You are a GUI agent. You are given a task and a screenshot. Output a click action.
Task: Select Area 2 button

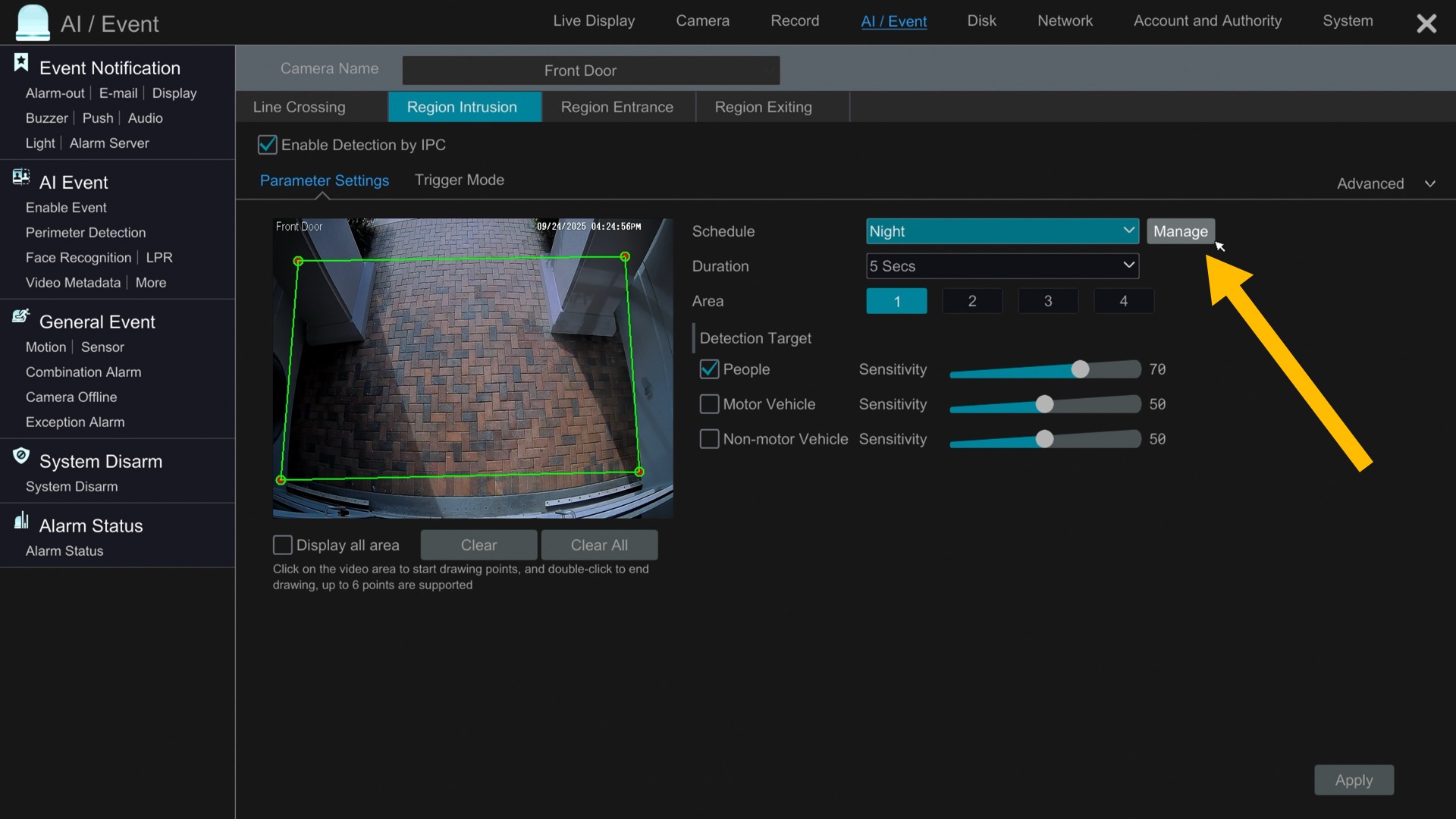(972, 301)
